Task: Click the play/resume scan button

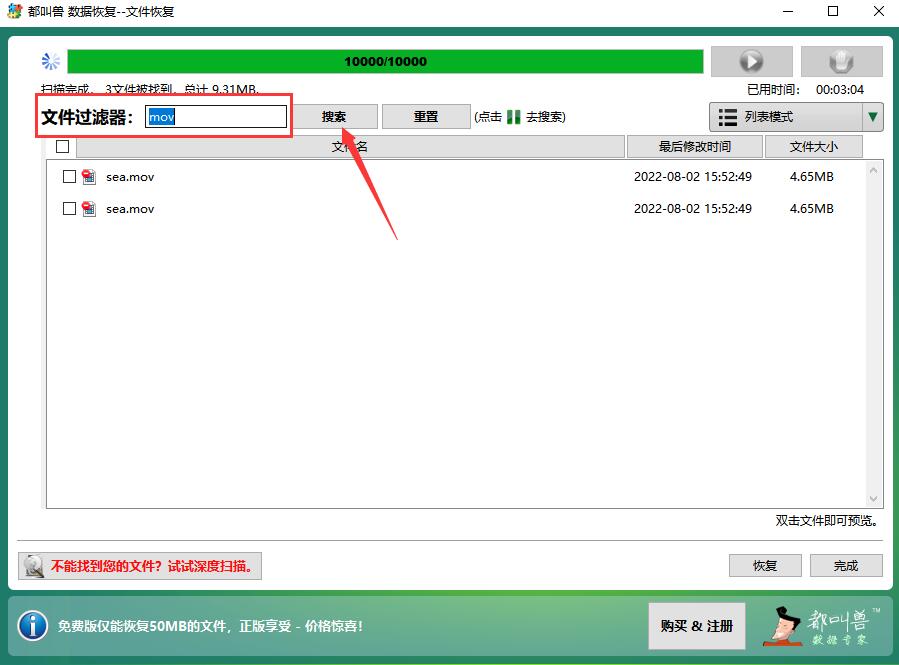Action: [751, 62]
